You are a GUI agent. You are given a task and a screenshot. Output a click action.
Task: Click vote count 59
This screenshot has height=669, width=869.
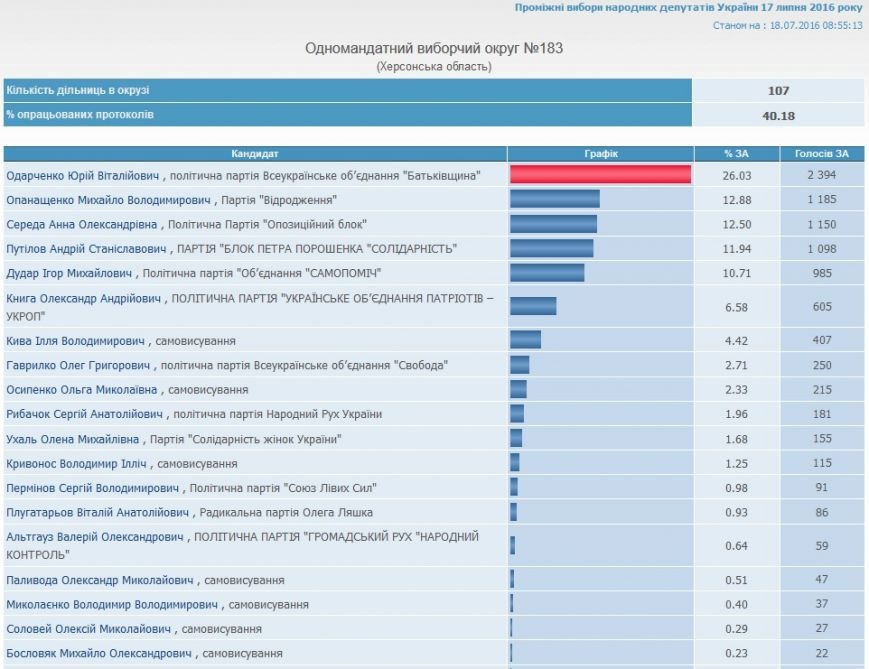click(822, 546)
